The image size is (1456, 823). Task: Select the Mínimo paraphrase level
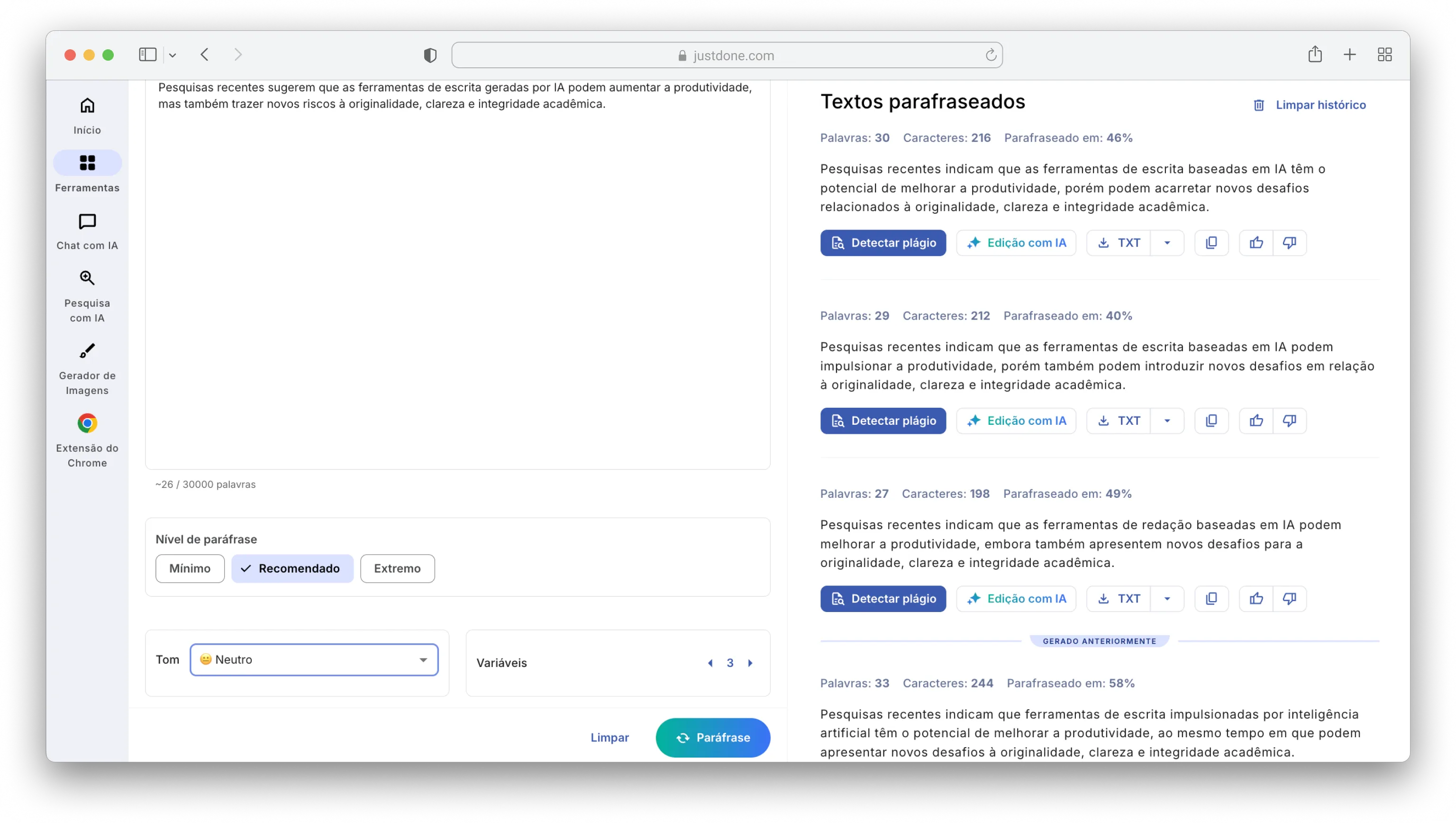(x=190, y=568)
